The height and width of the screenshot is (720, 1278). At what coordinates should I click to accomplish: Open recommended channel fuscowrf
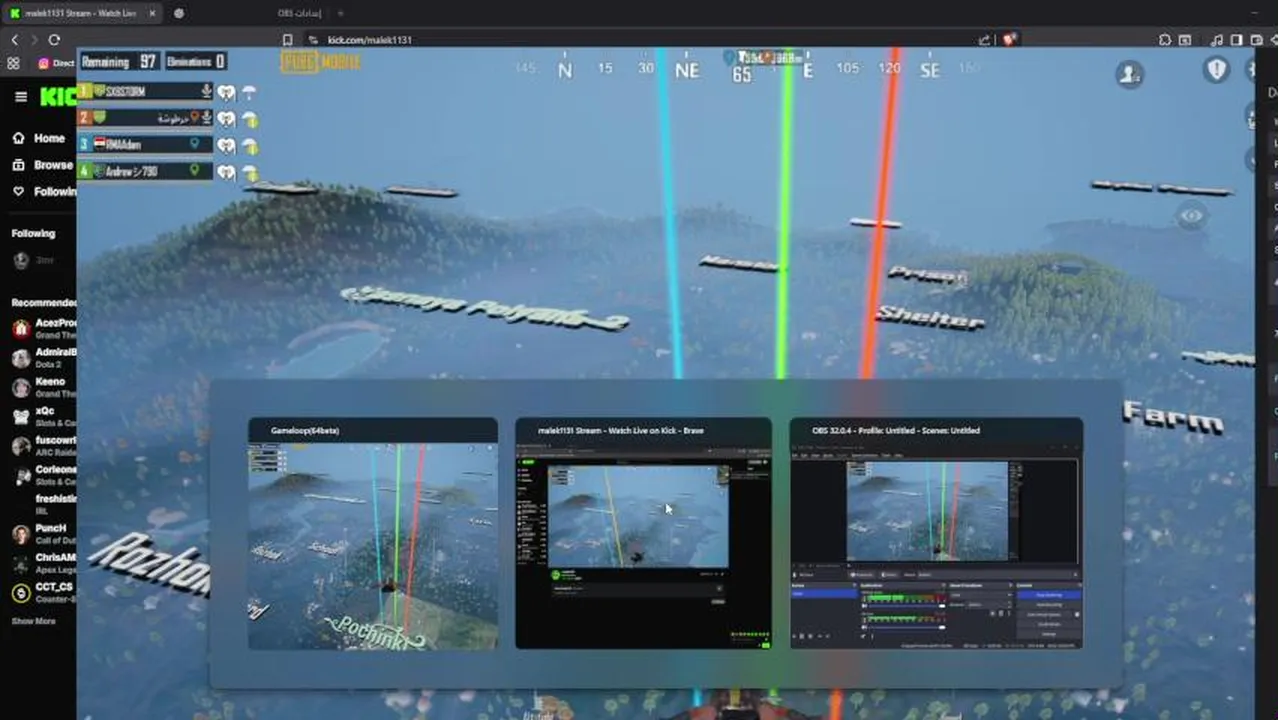43,445
